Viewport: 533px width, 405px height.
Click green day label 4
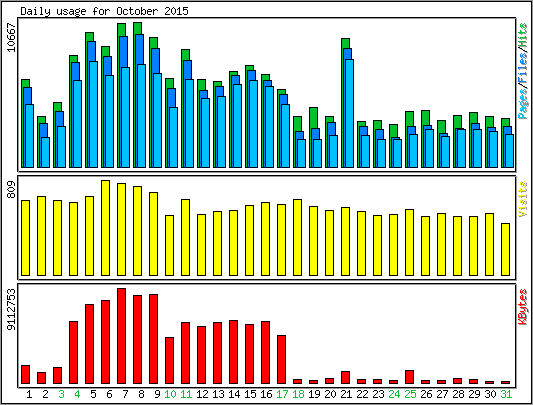click(x=77, y=394)
